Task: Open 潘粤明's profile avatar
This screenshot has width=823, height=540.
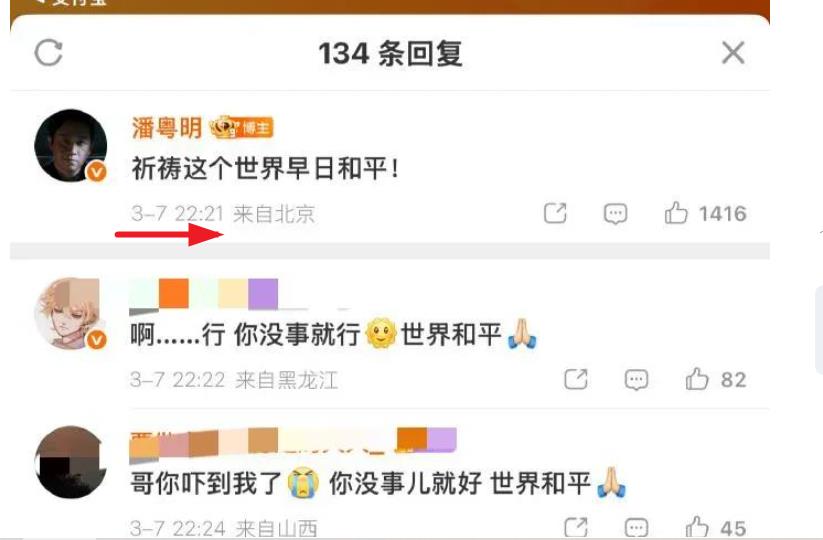Action: pyautogui.click(x=70, y=145)
